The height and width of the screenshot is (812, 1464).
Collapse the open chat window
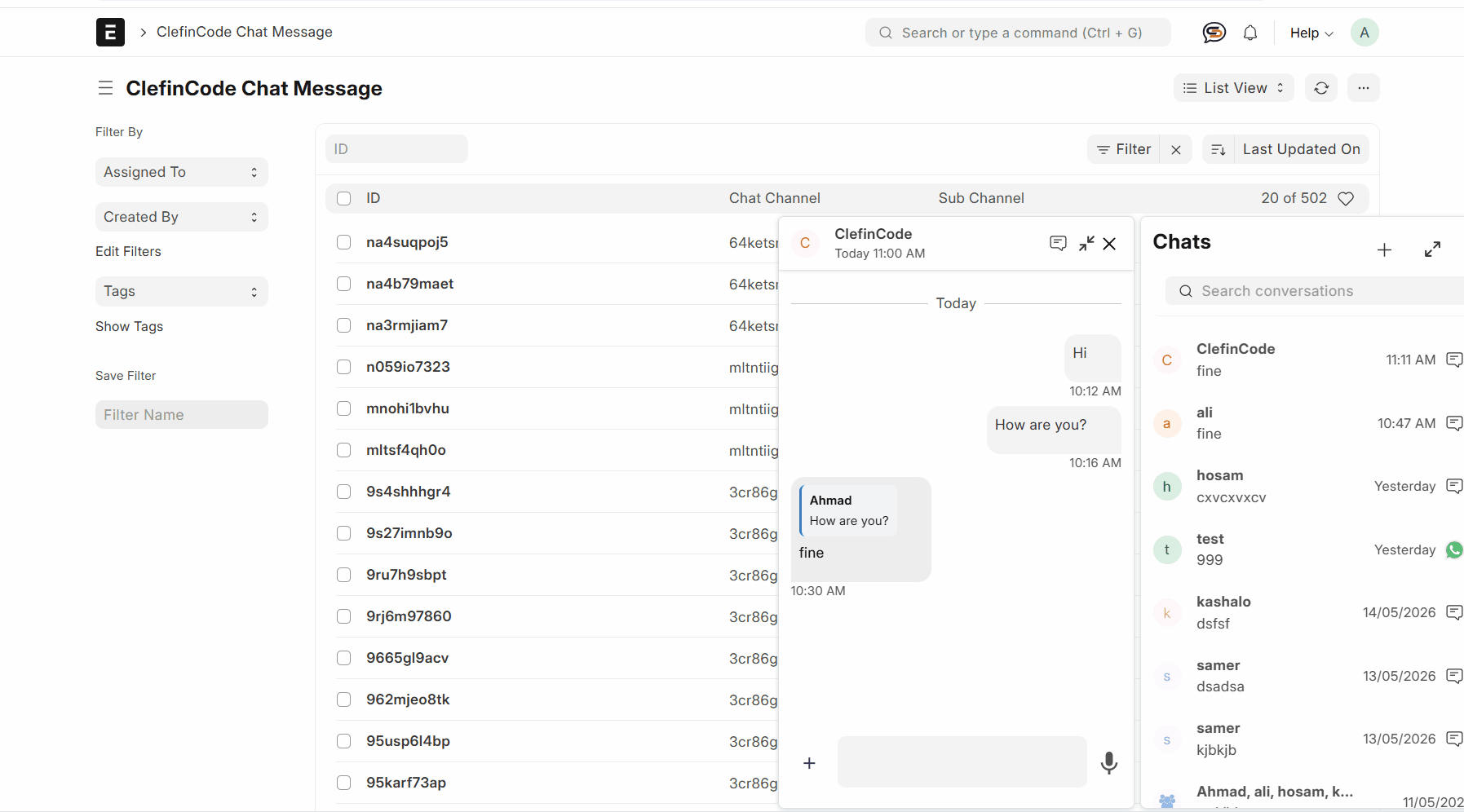coord(1086,243)
